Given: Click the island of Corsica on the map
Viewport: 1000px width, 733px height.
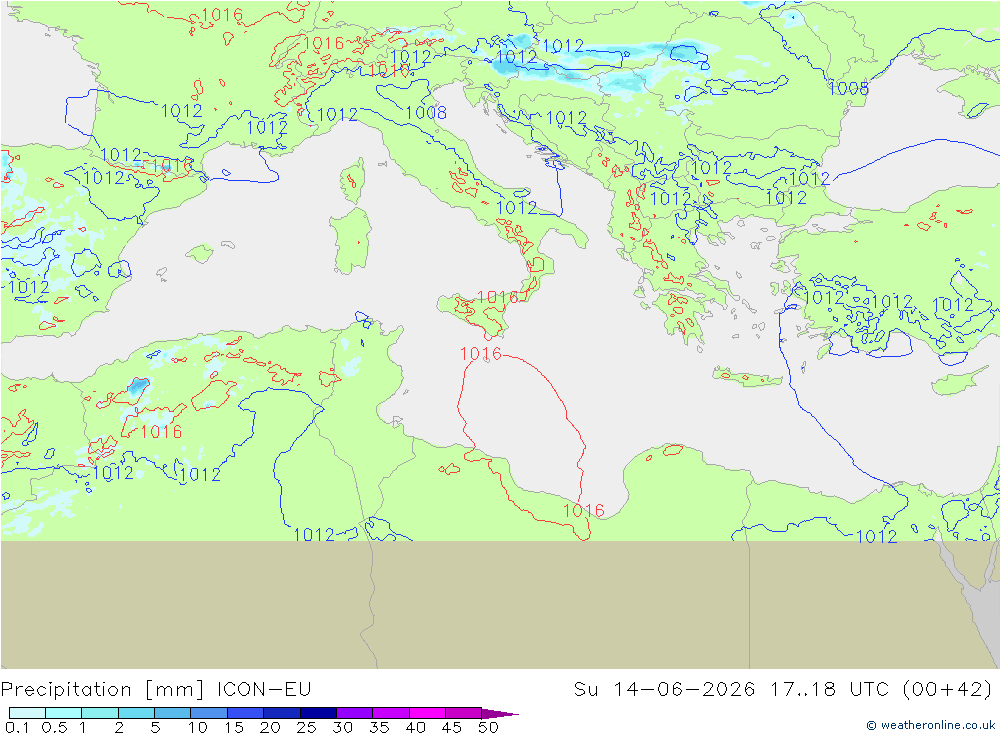Looking at the screenshot, I should coord(353,181).
